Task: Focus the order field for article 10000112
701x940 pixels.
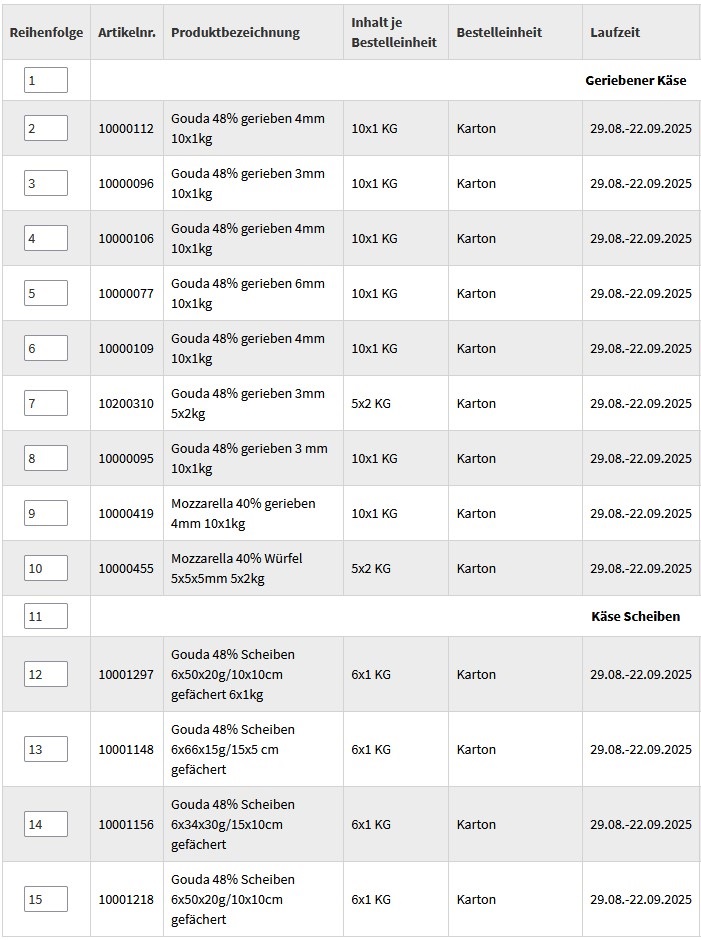Action: (x=46, y=128)
